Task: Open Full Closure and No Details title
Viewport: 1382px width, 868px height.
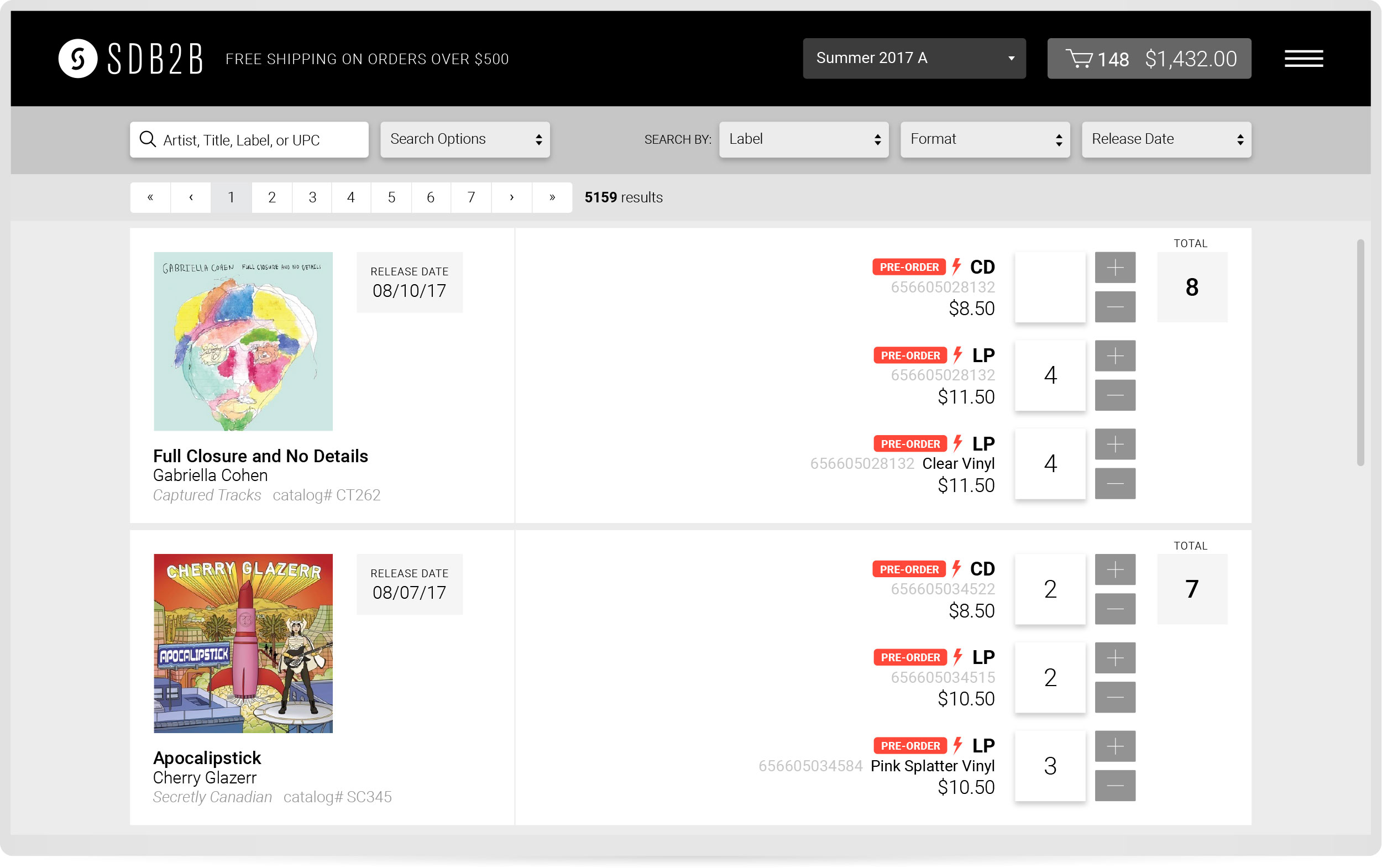Action: tap(260, 456)
